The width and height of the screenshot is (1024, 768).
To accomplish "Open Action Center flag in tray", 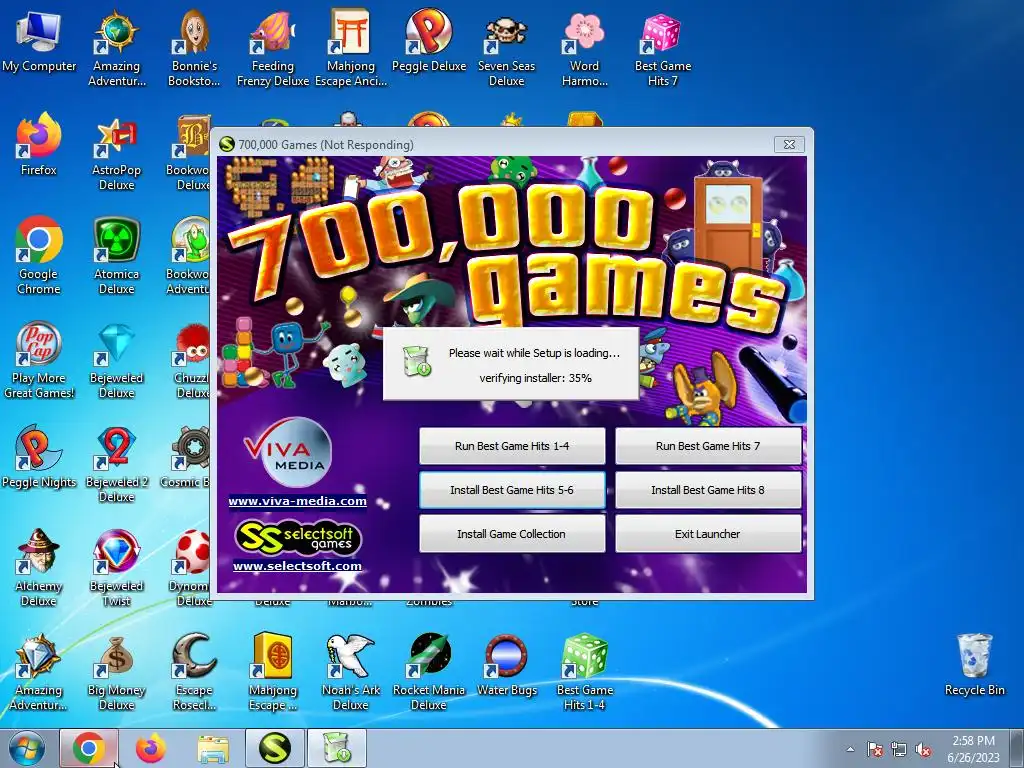I will point(875,749).
